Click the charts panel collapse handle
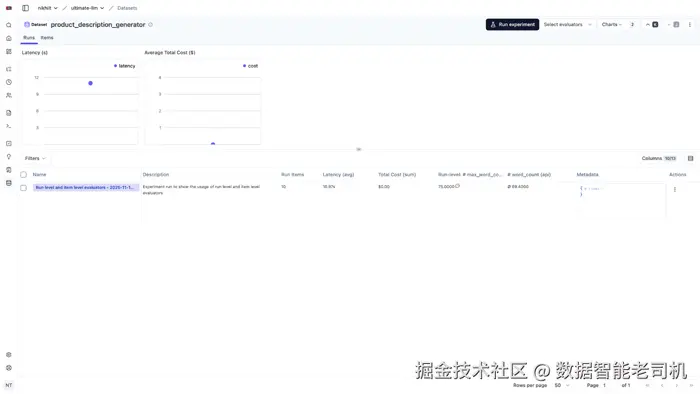700x394 pixels. 358,149
